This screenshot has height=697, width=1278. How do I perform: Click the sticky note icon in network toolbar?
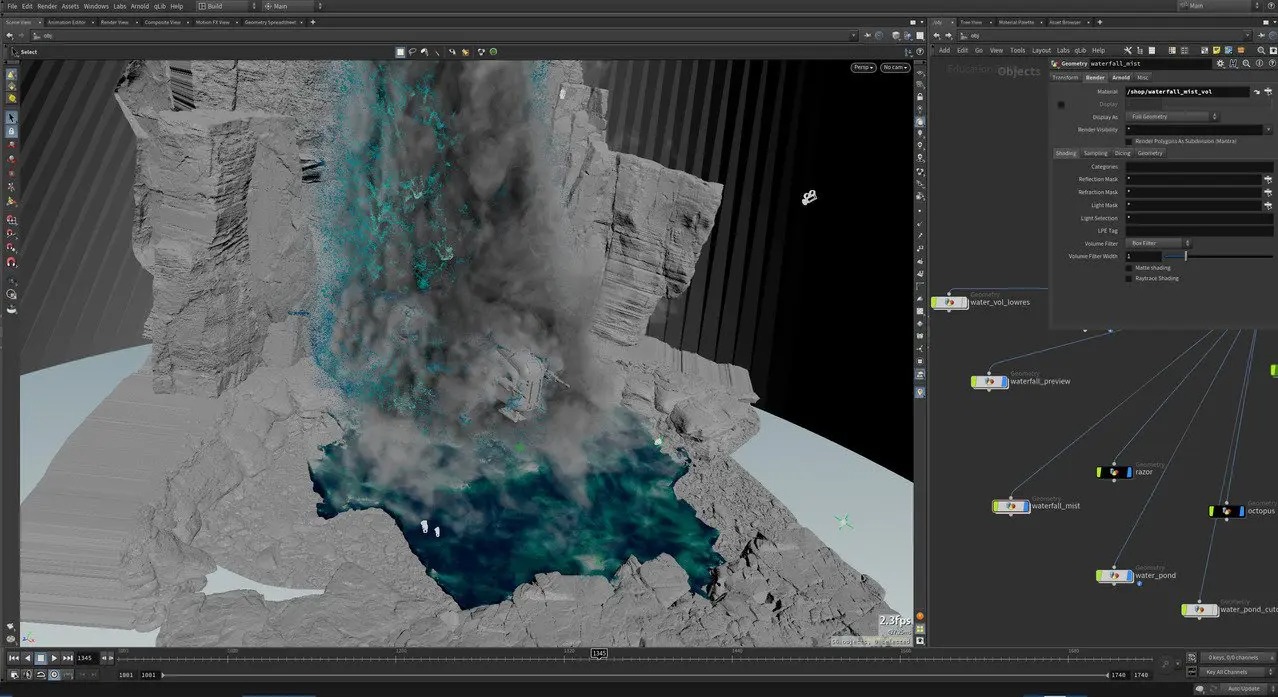1216,50
